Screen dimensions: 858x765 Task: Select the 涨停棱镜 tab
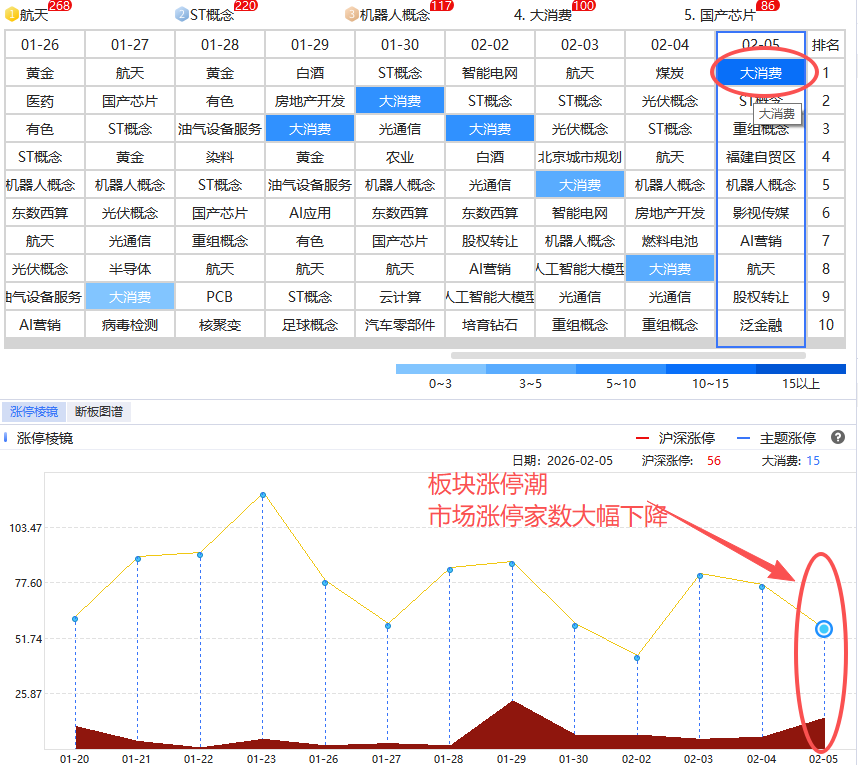pyautogui.click(x=34, y=412)
